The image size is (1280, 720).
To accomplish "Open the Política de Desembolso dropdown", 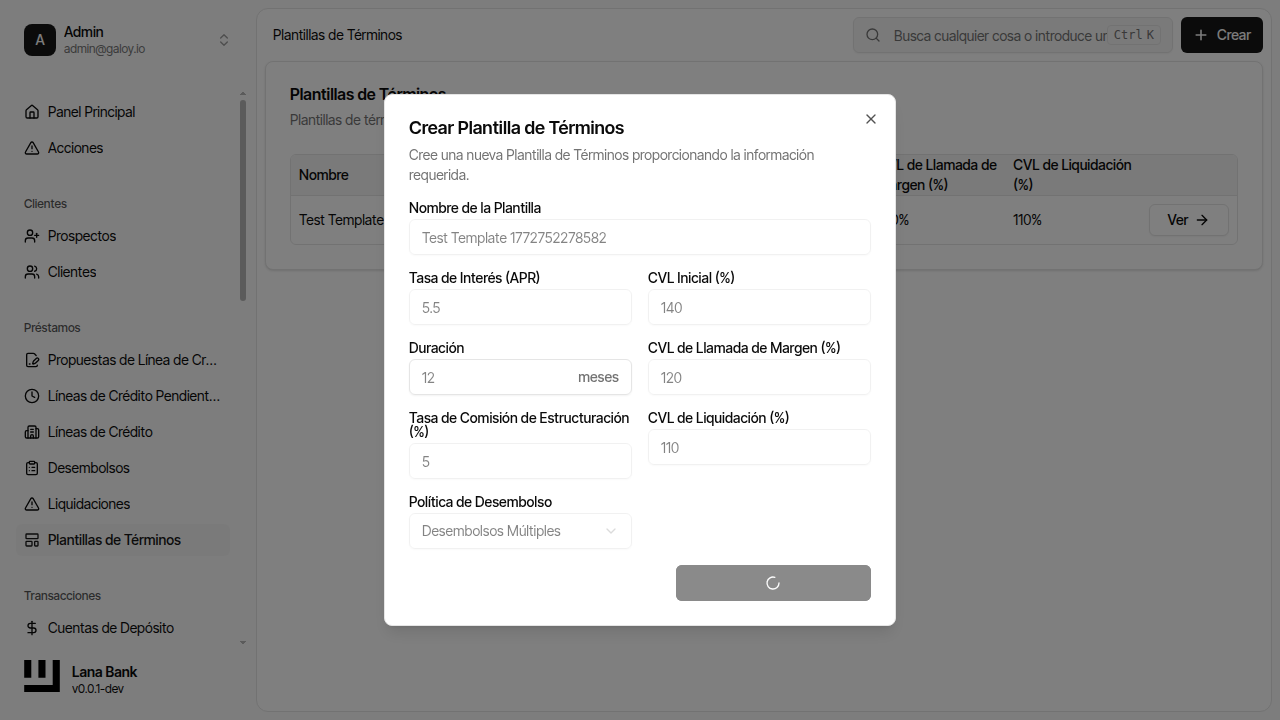I will (x=520, y=531).
